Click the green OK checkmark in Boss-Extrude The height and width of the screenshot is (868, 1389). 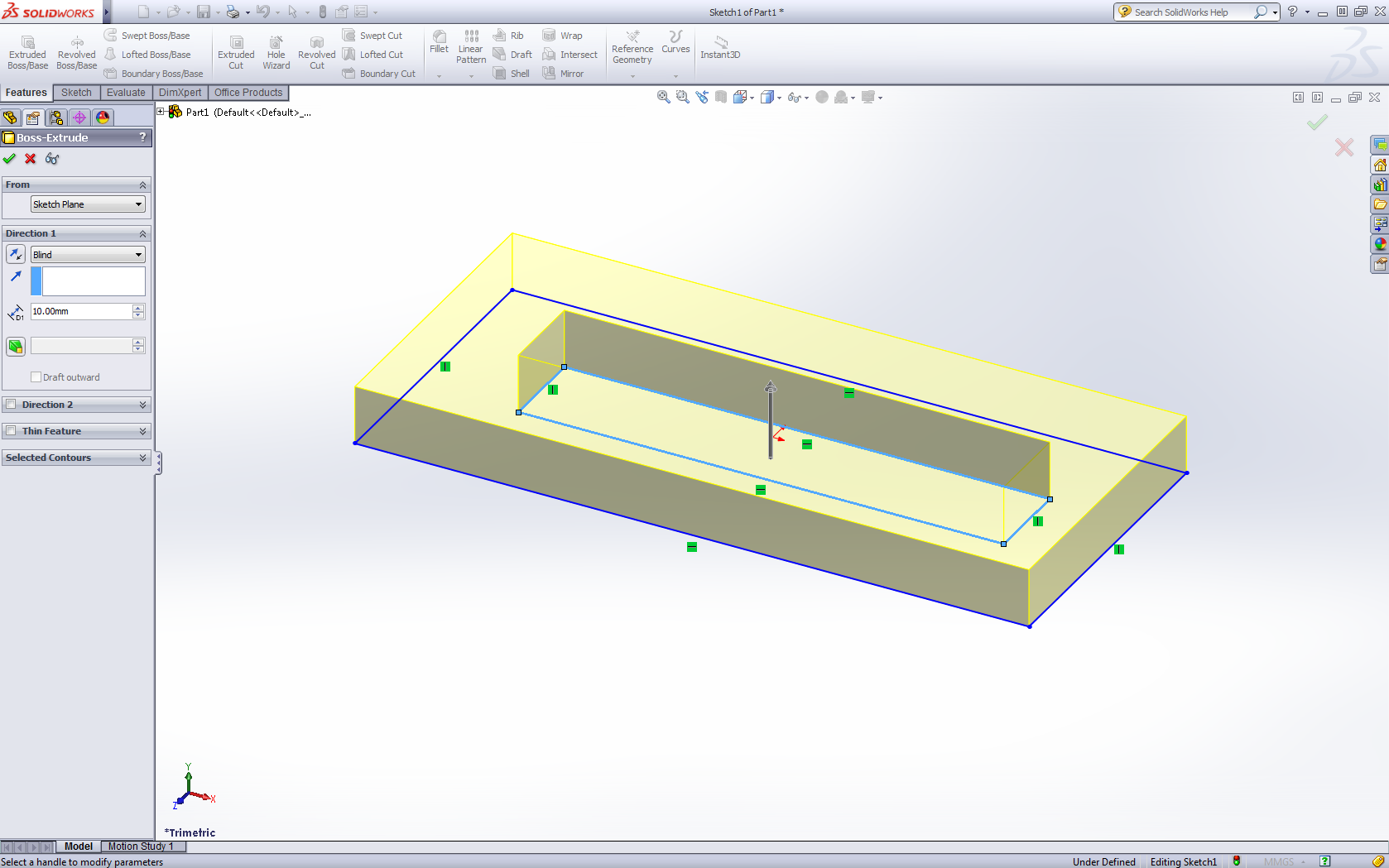pos(10,159)
